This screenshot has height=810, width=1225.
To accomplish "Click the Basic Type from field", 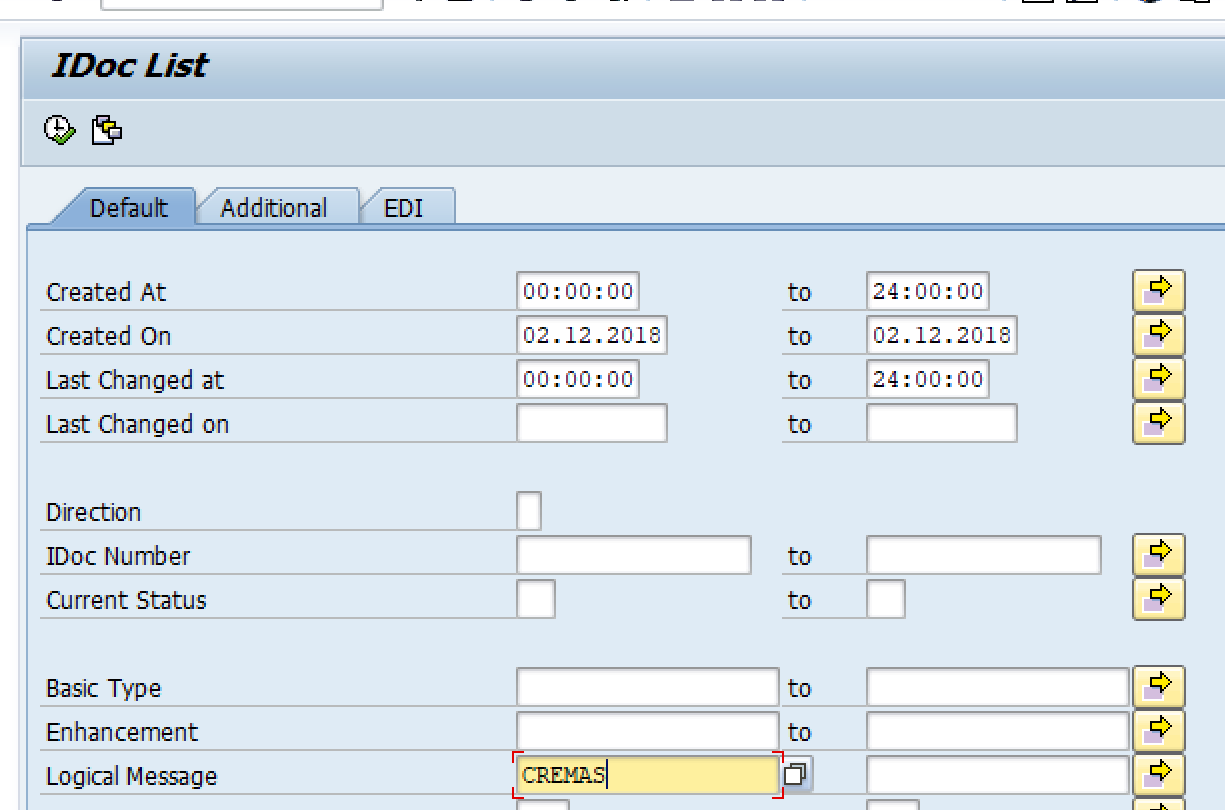I will (647, 687).
